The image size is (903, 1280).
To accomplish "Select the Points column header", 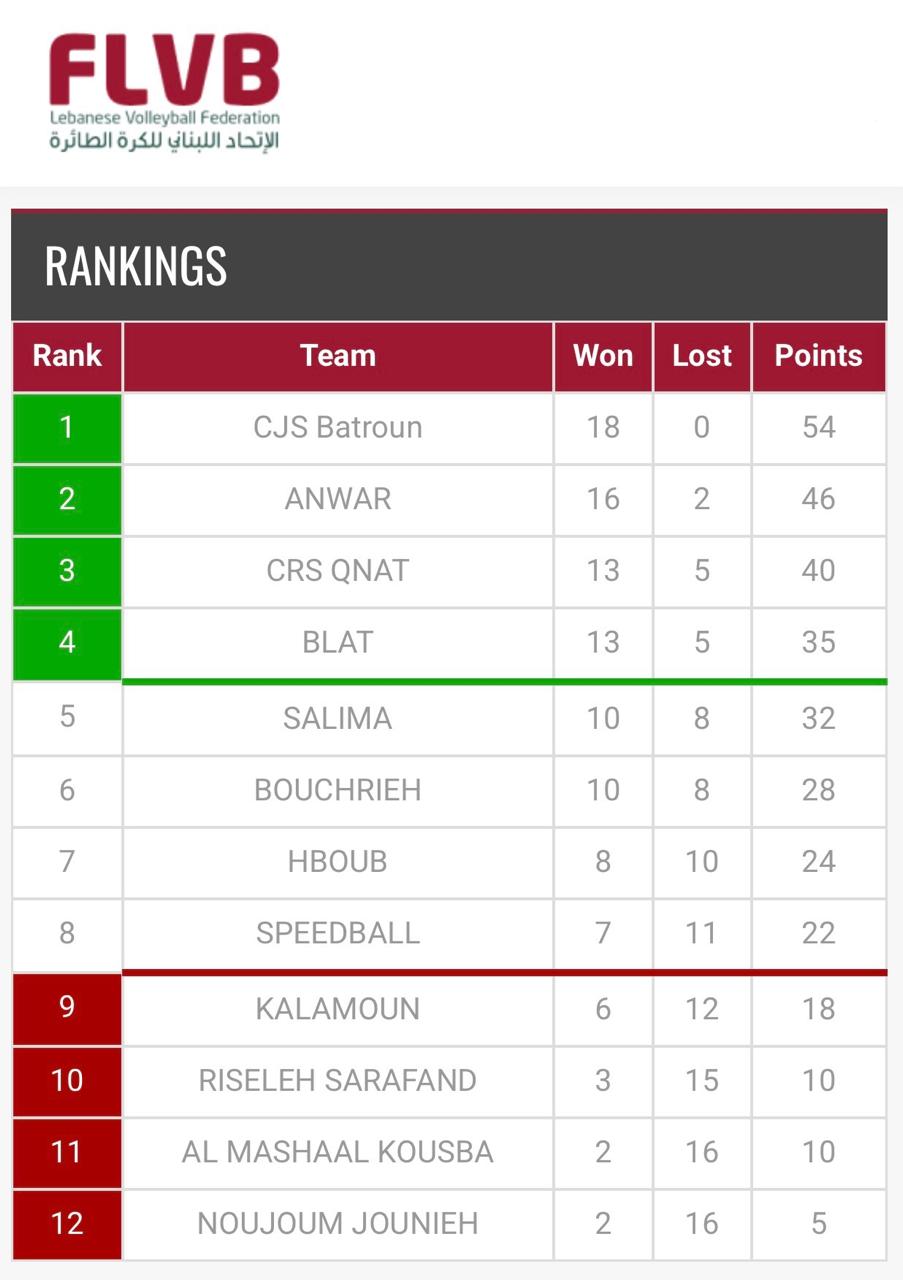I will point(818,356).
